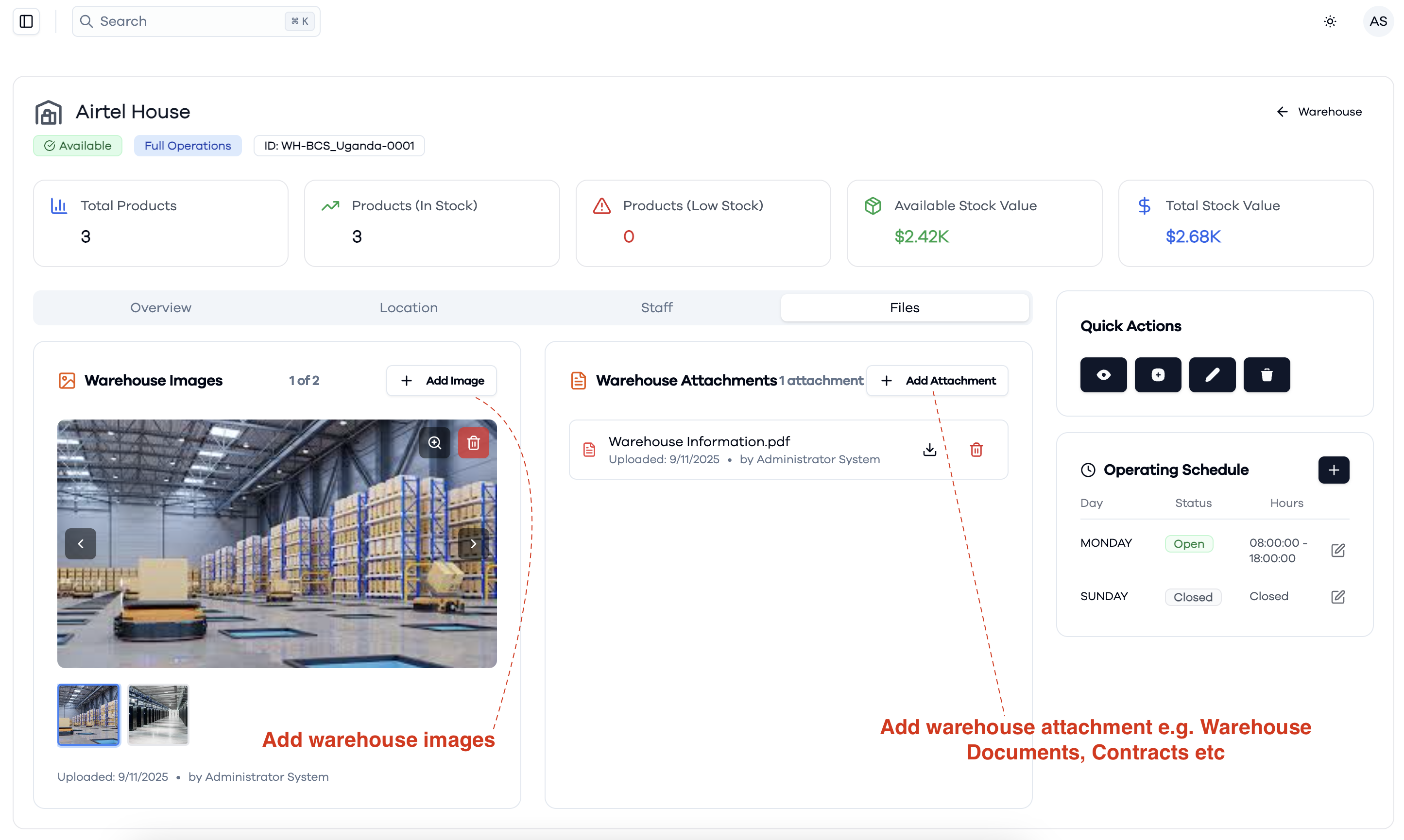Edit the SUNDAY schedule row
The image size is (1404, 840).
tap(1337, 597)
